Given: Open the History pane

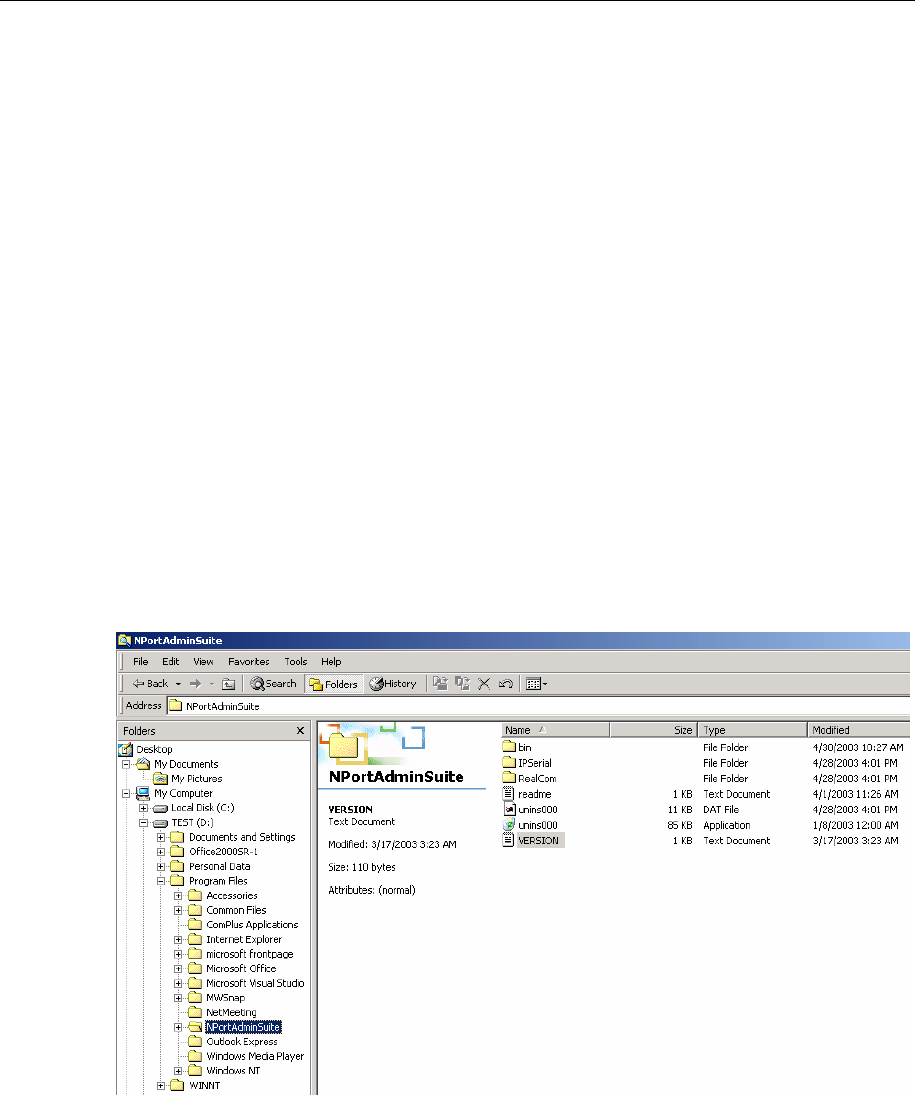Looking at the screenshot, I should (x=393, y=684).
